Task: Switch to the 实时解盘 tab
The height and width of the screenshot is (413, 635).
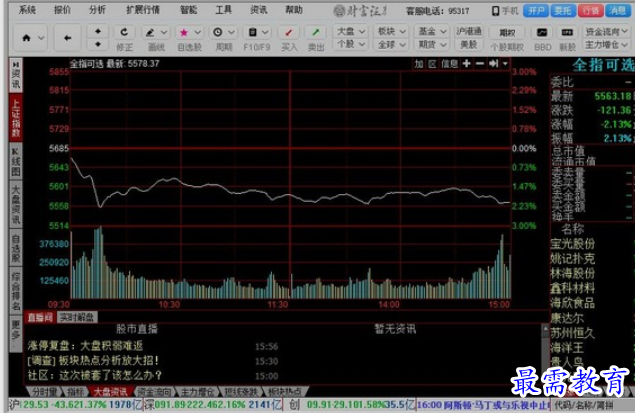Action: point(76,317)
